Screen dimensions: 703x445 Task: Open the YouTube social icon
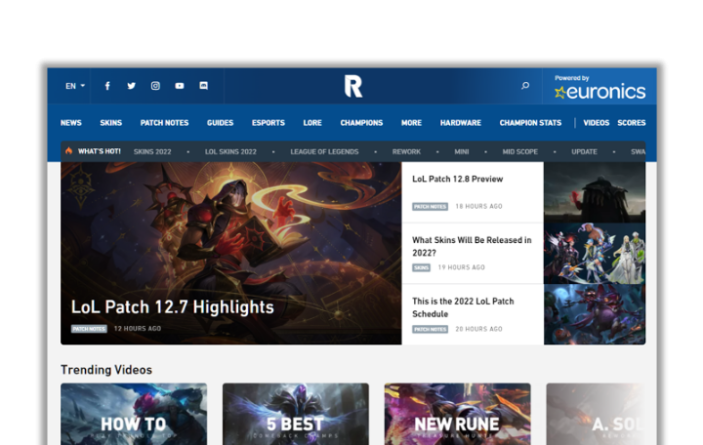pyautogui.click(x=179, y=86)
